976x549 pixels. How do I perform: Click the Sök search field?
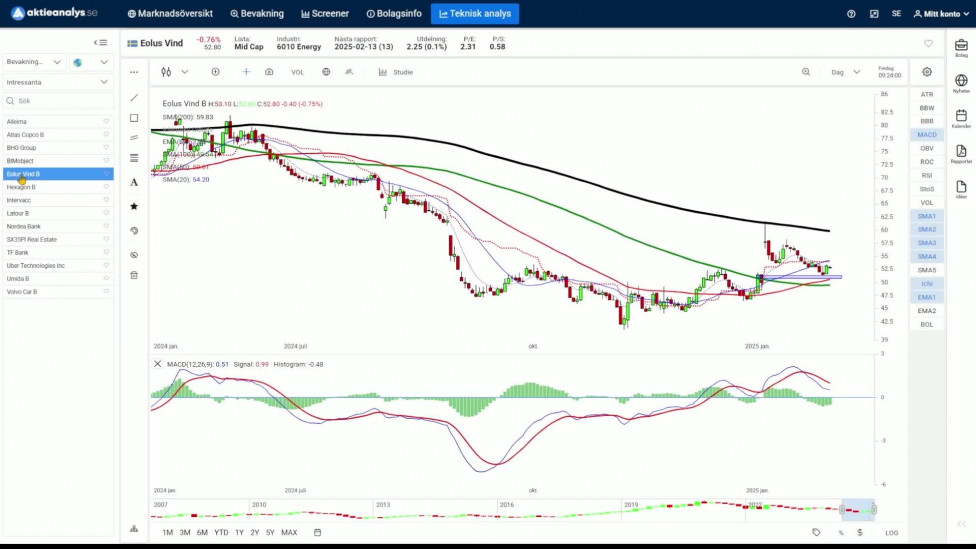(60, 101)
